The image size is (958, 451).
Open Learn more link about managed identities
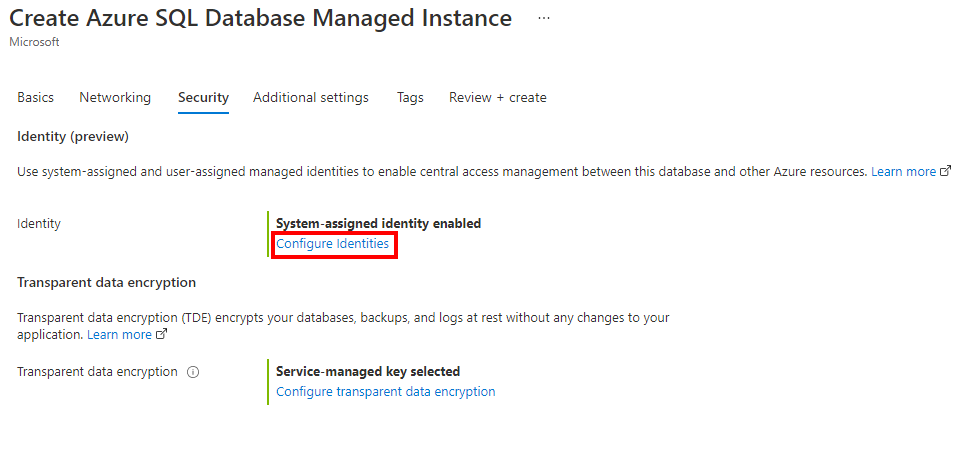[x=903, y=172]
